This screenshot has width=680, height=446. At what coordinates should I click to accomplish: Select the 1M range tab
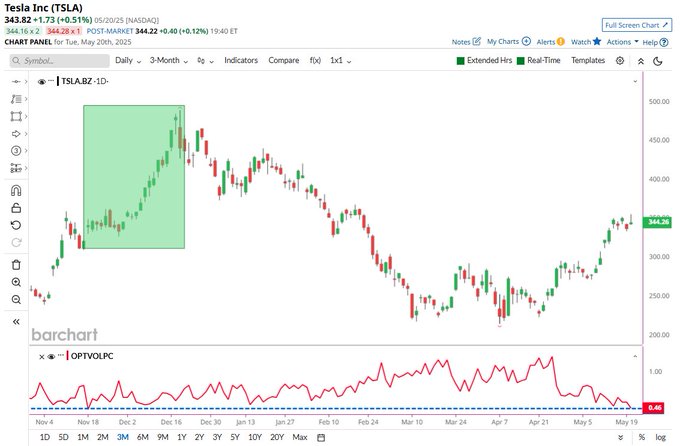pyautogui.click(x=83, y=437)
